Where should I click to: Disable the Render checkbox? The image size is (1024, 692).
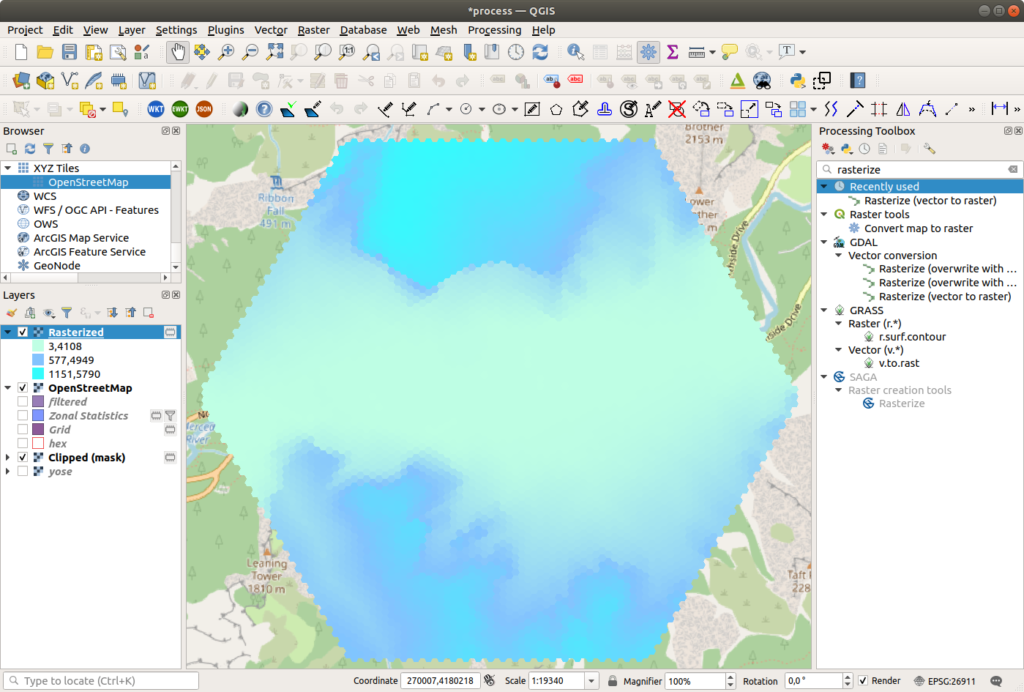coord(863,681)
